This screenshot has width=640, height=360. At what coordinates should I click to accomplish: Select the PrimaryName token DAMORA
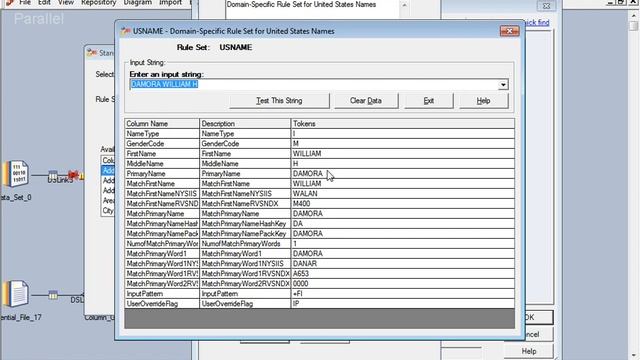pos(402,174)
